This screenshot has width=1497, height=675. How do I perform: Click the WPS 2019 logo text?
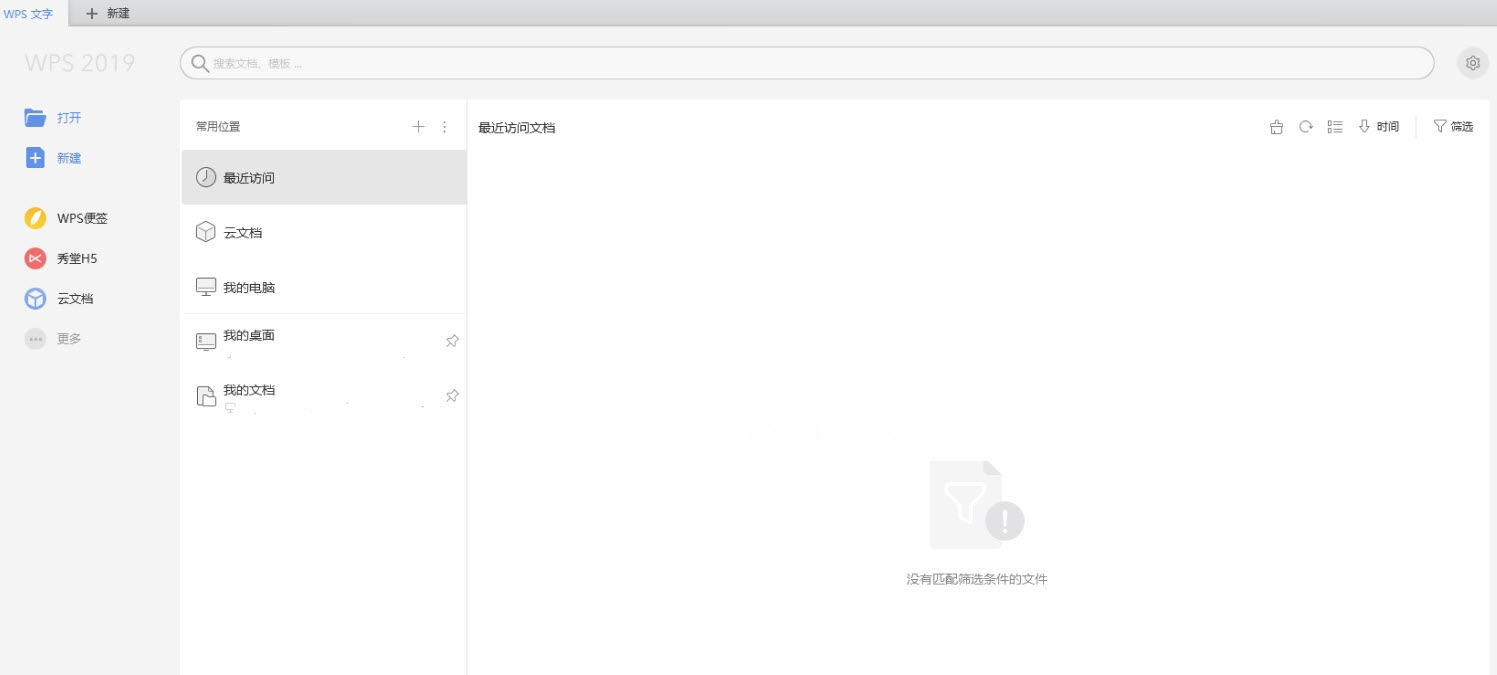point(80,63)
